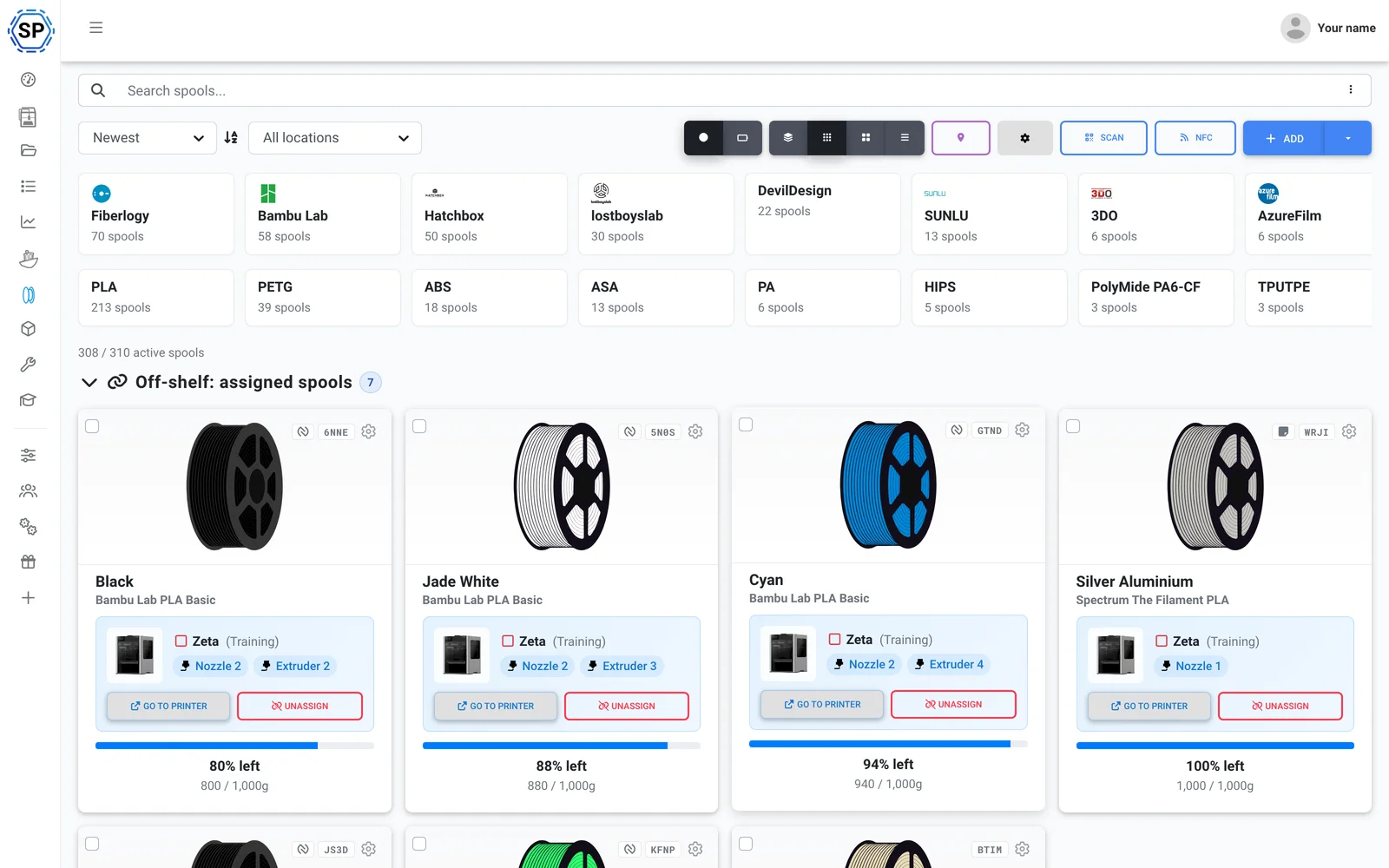Screen dimensions: 1389x868
Task: Click the Black spool 80% progress bar
Action: [x=234, y=746]
